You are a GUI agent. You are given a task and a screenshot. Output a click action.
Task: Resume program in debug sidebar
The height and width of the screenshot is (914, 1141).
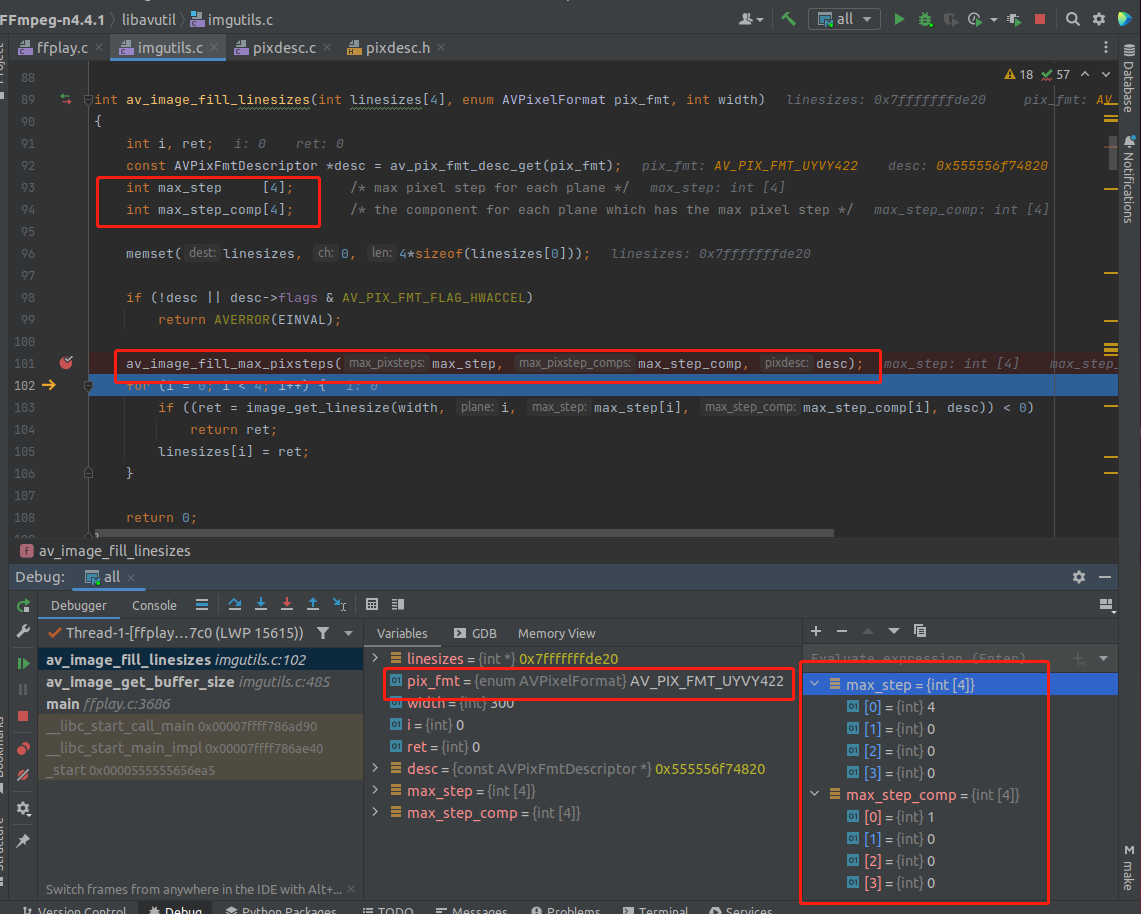[23, 662]
